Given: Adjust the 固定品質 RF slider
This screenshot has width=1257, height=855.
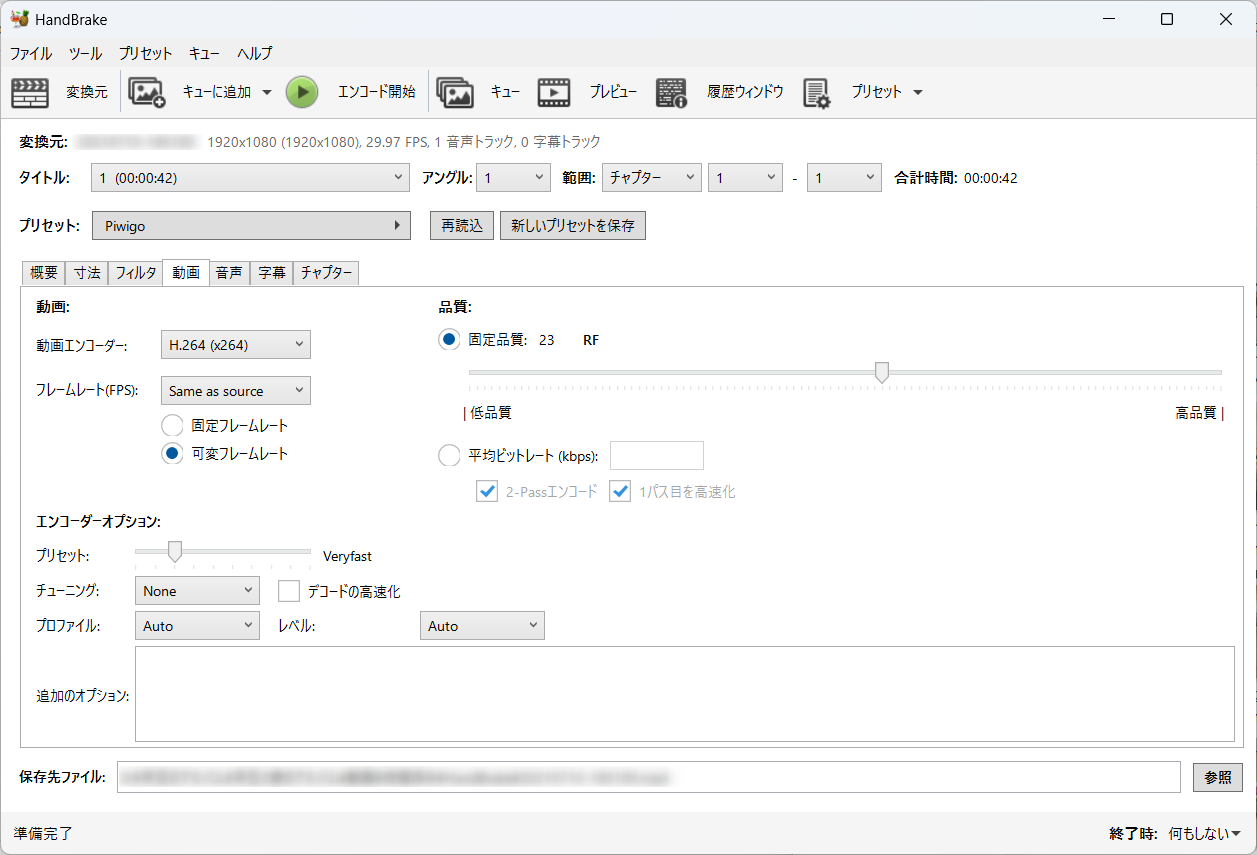Looking at the screenshot, I should tap(881, 372).
